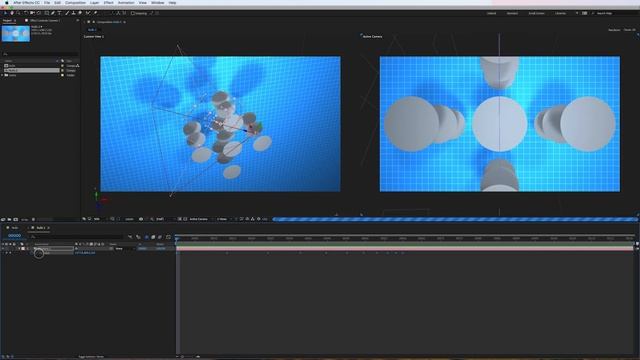Screen dimensions: 640x360
Task: Expand the folder row in Project panel
Action: pyautogui.click(x=3, y=75)
